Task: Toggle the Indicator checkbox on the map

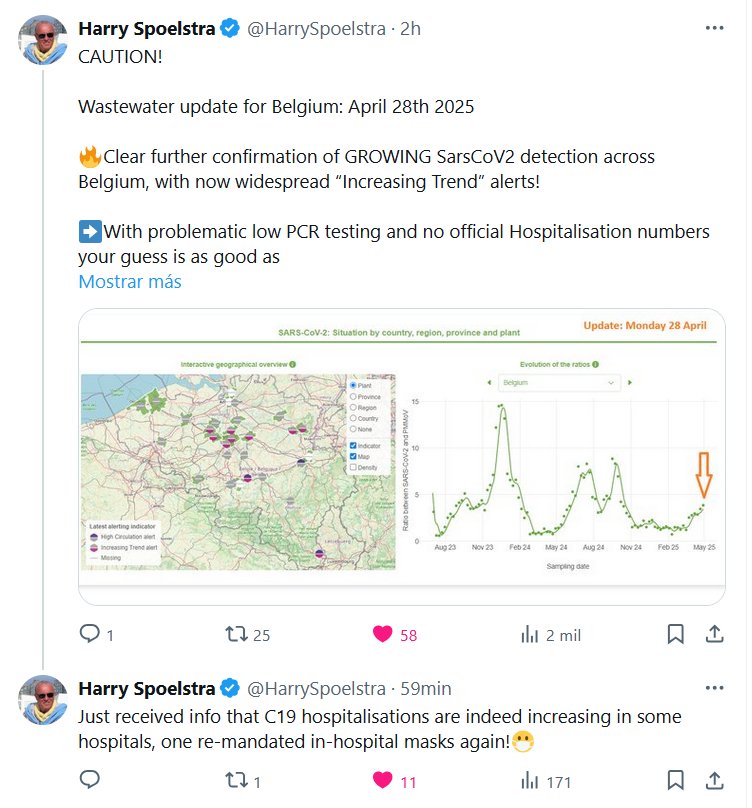Action: (x=353, y=445)
